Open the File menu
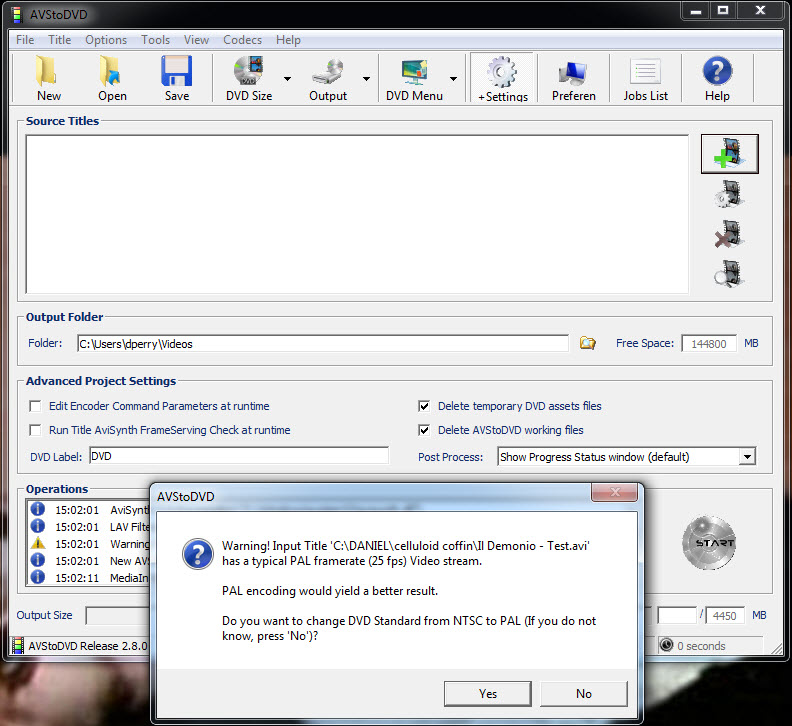Screen dimensions: 792x726 [x=25, y=40]
